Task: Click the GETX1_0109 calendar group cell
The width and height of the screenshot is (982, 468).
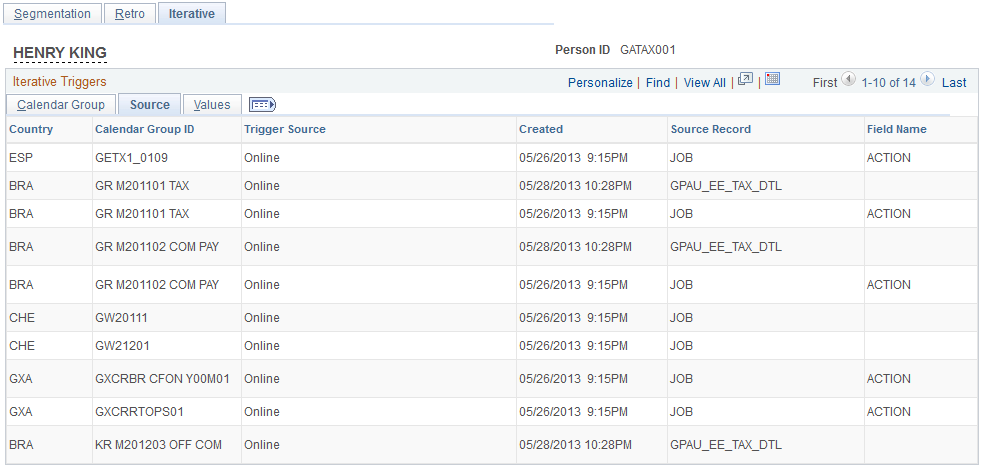Action: tap(132, 158)
